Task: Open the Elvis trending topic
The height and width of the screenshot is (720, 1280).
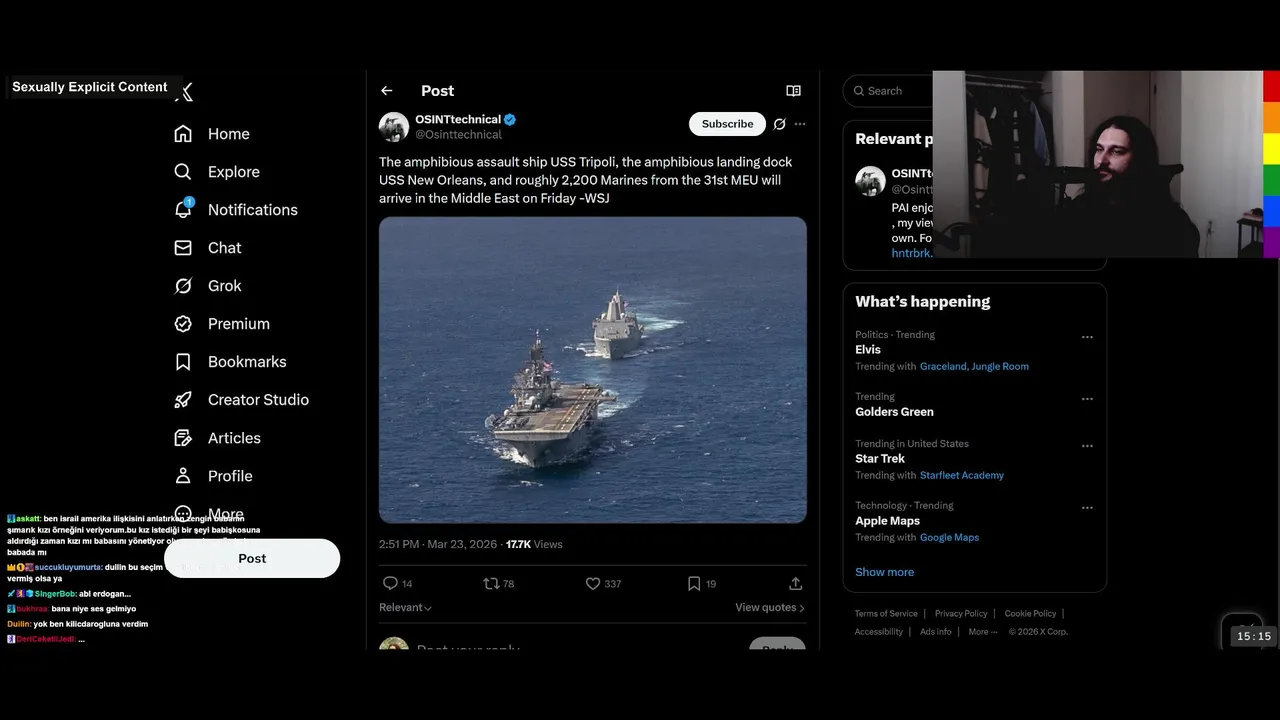Action: 868,350
